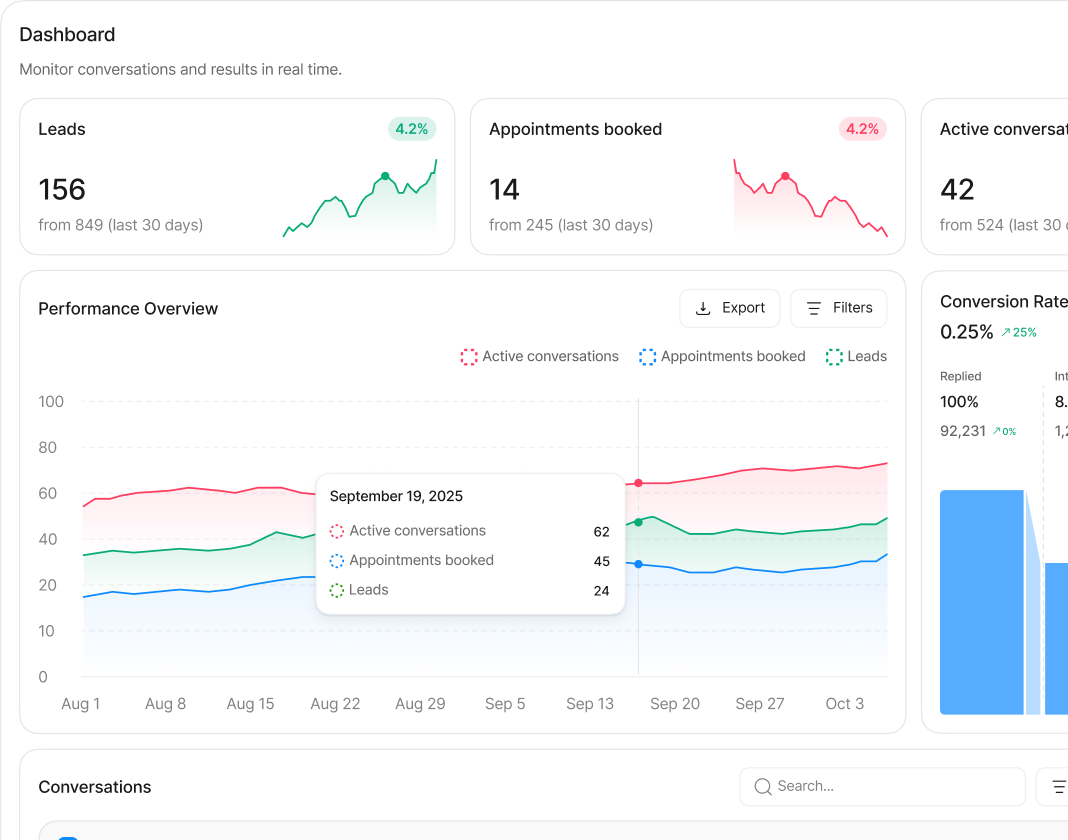This screenshot has width=1068, height=840.
Task: Click the Appointments booked sparkline red point
Action: pos(785,176)
